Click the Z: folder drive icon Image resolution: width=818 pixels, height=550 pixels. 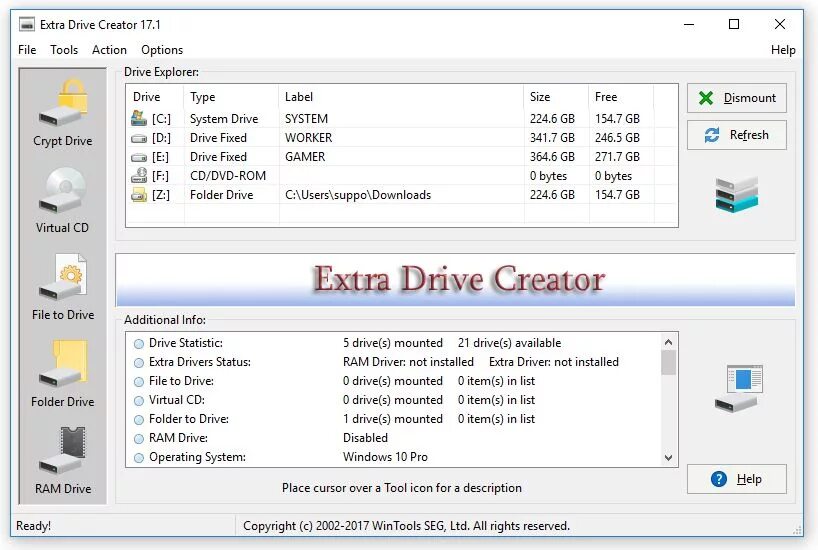139,195
